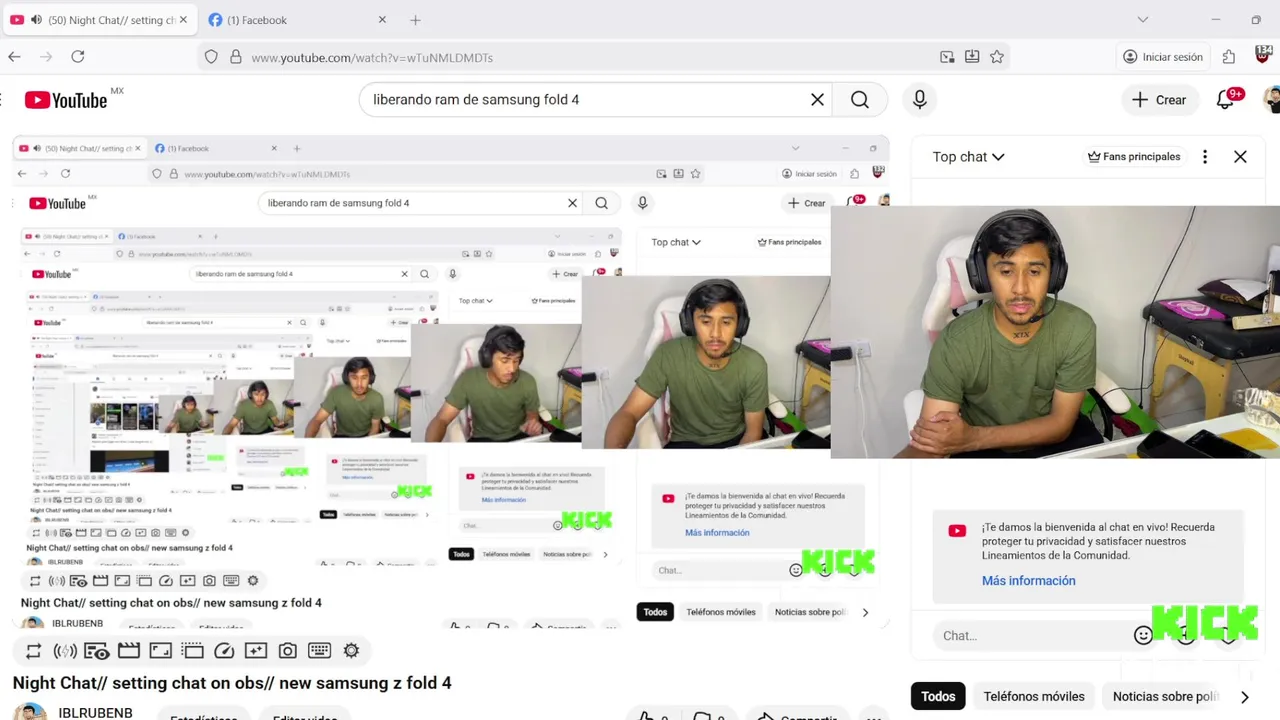Open the Crear menu button

click(x=1159, y=100)
